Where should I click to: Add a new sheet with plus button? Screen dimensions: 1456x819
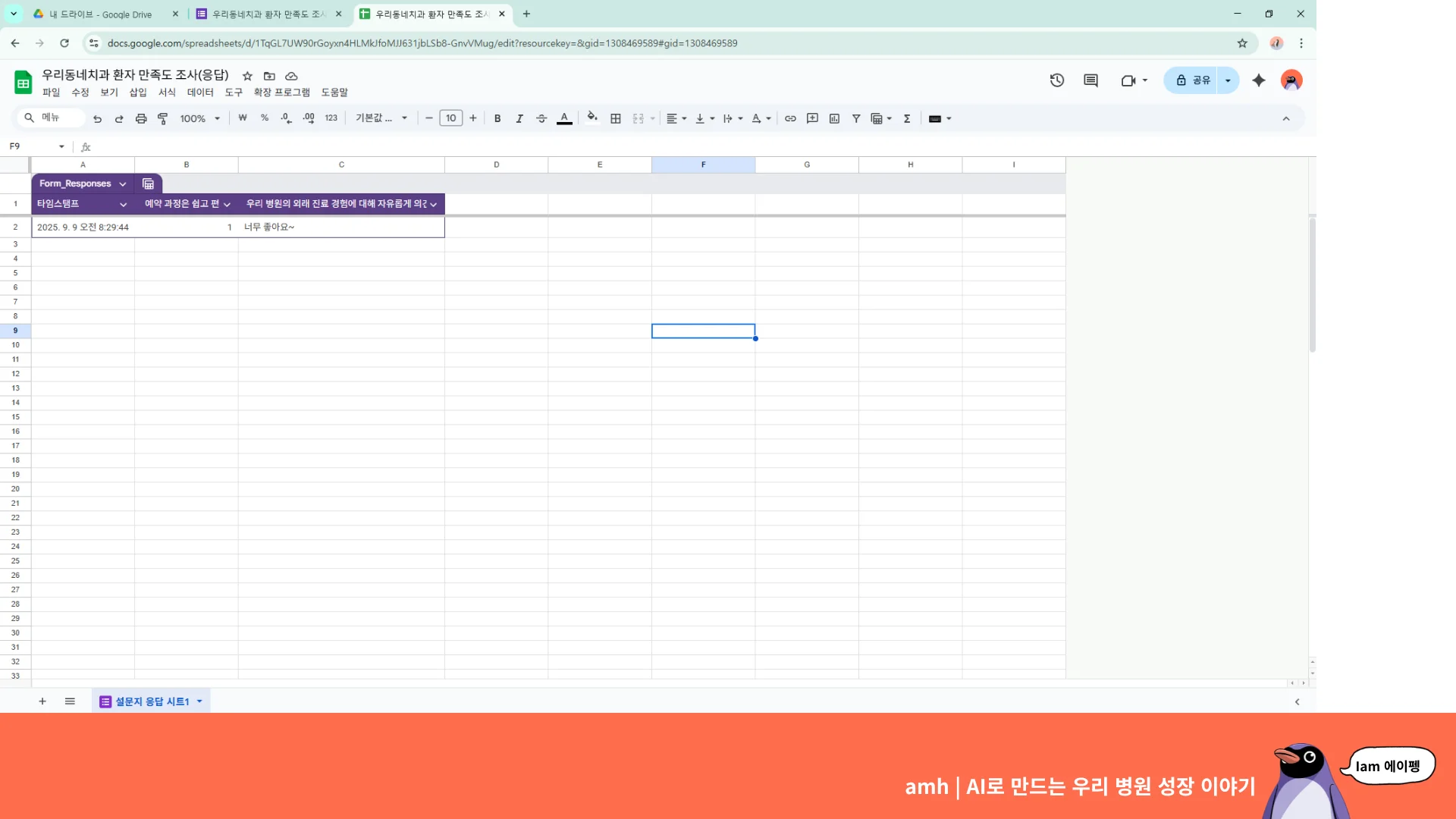[x=42, y=701]
